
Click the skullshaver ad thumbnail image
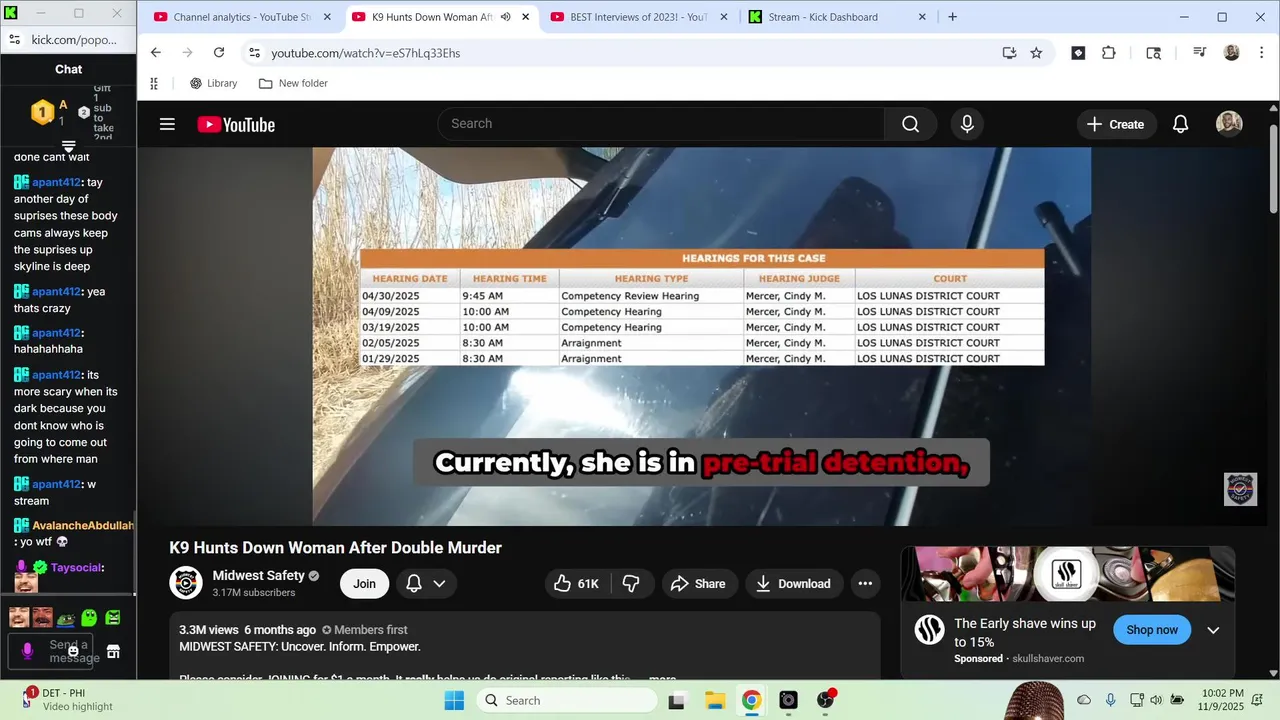1067,574
